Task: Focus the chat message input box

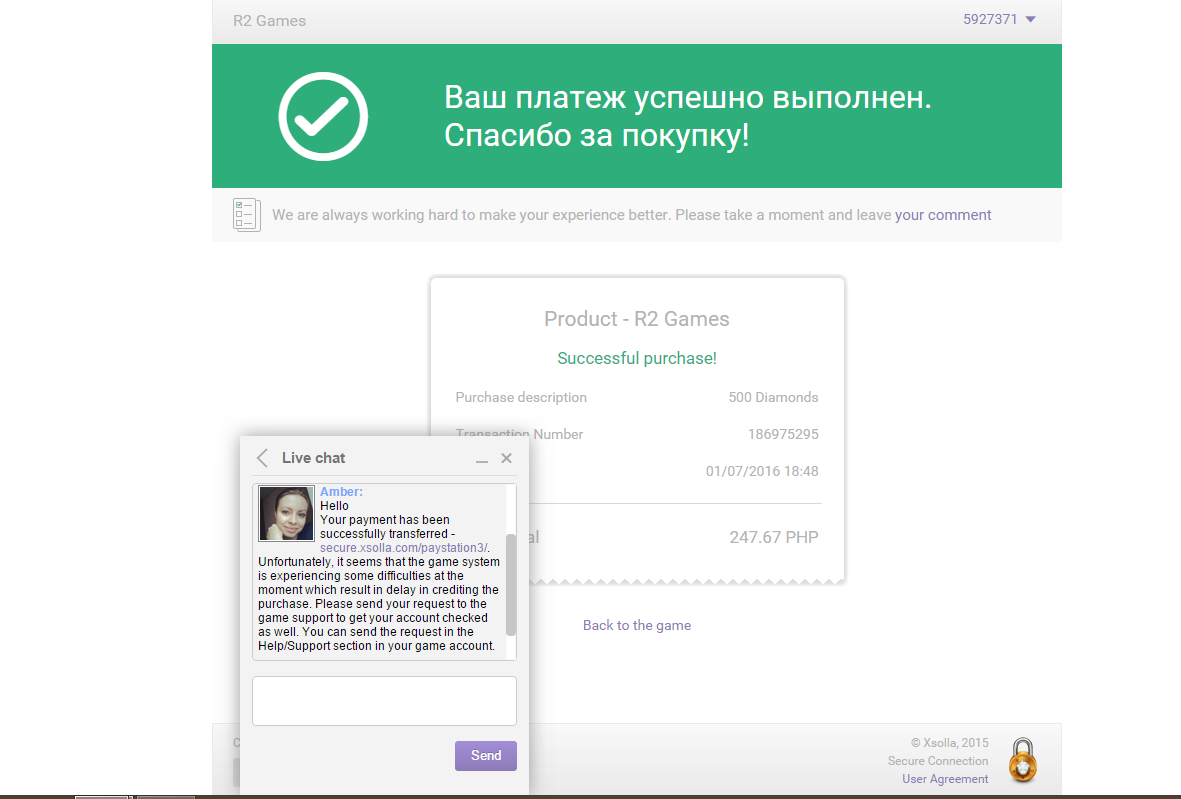Action: (x=384, y=700)
